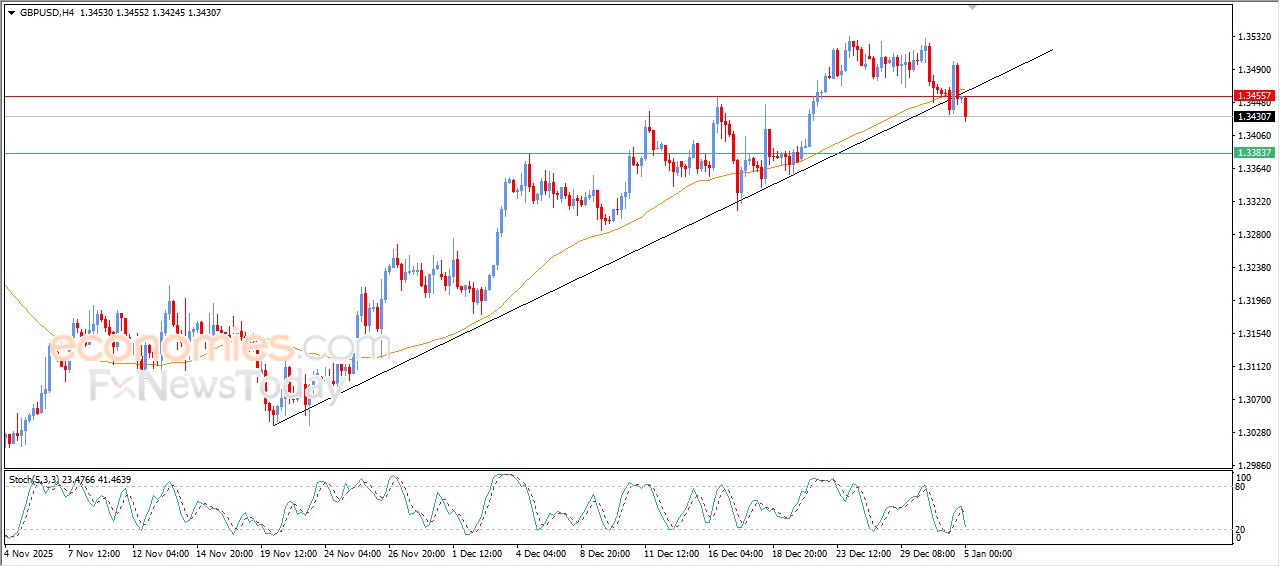The width and height of the screenshot is (1280, 567).
Task: Select the green 1.33837 price label
Action: tap(1254, 153)
